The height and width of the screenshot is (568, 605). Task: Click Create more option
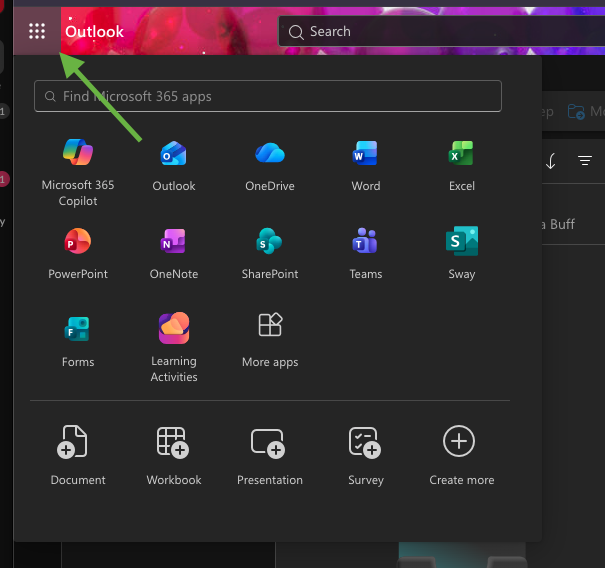461,455
